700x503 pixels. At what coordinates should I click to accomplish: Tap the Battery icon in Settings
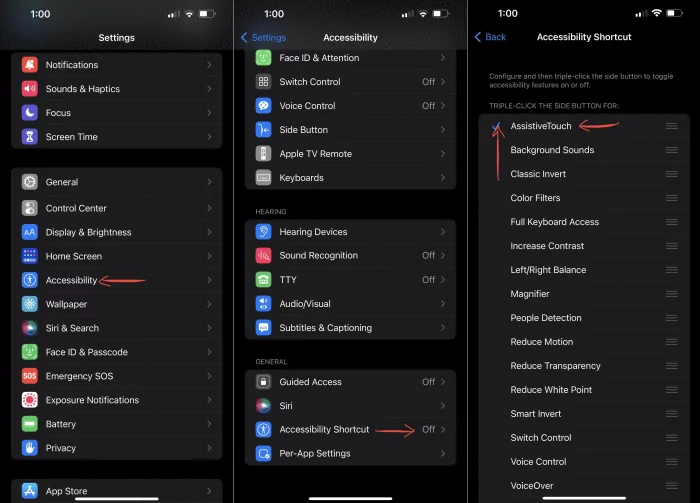(x=29, y=424)
